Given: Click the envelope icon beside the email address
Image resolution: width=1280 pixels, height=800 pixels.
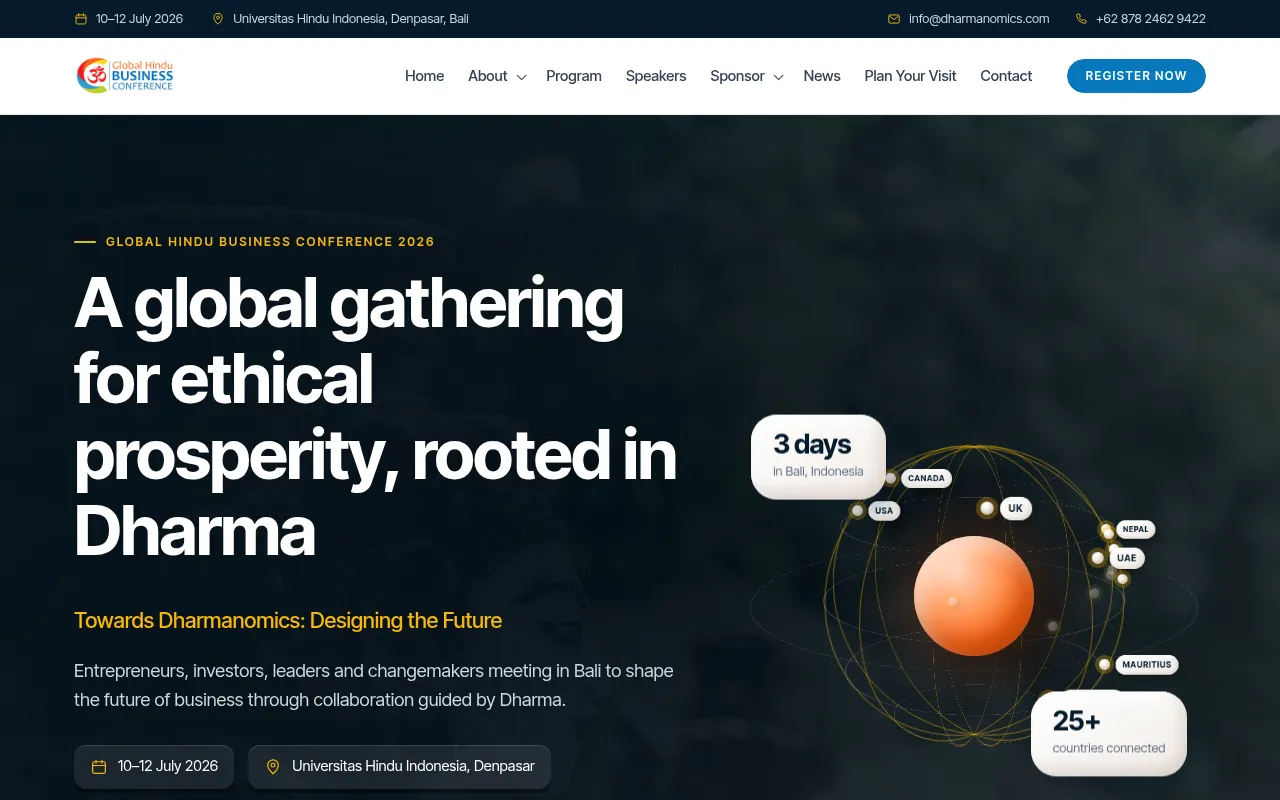Looking at the screenshot, I should click(894, 19).
